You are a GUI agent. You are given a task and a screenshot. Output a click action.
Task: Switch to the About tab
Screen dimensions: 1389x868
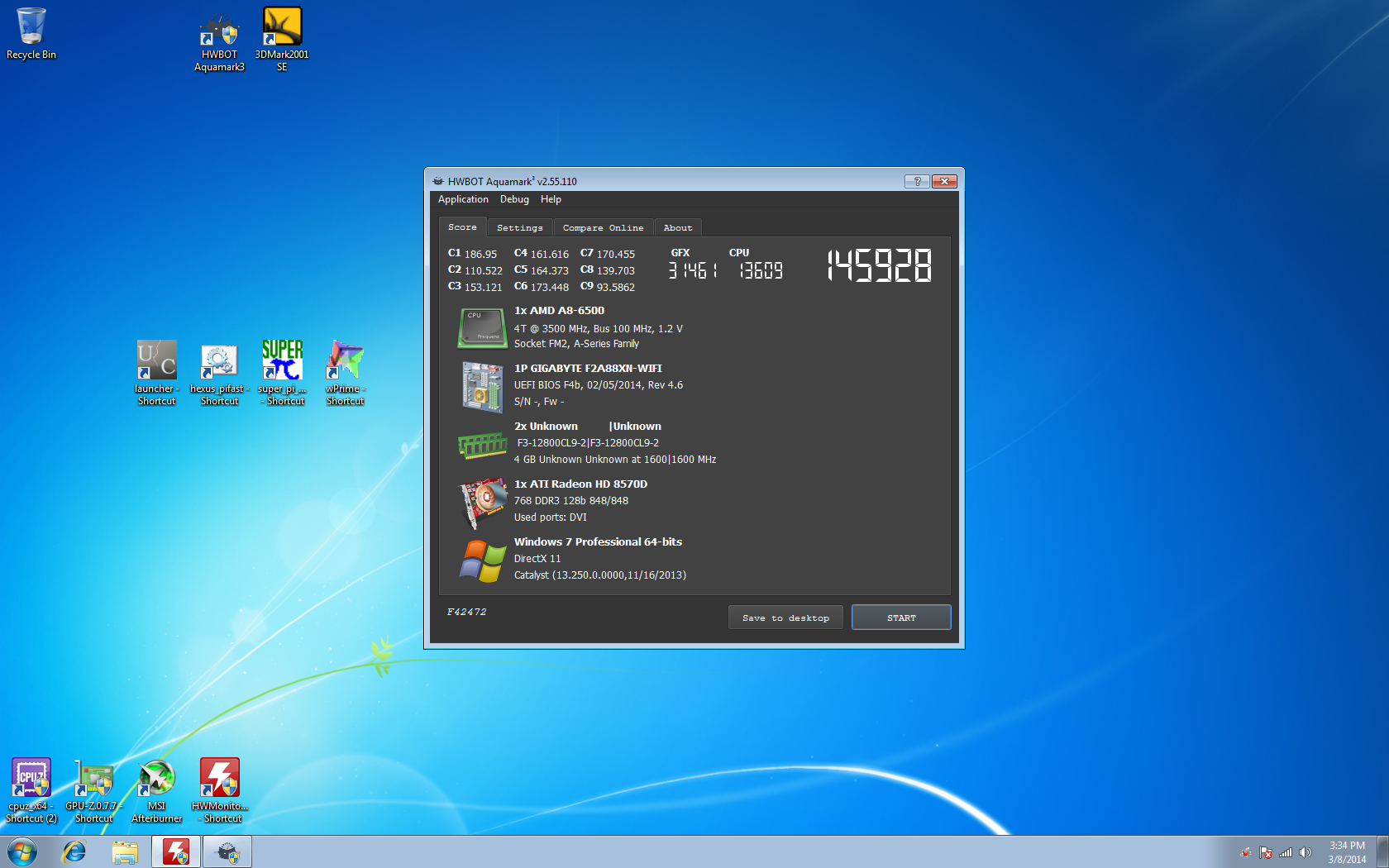coord(678,227)
